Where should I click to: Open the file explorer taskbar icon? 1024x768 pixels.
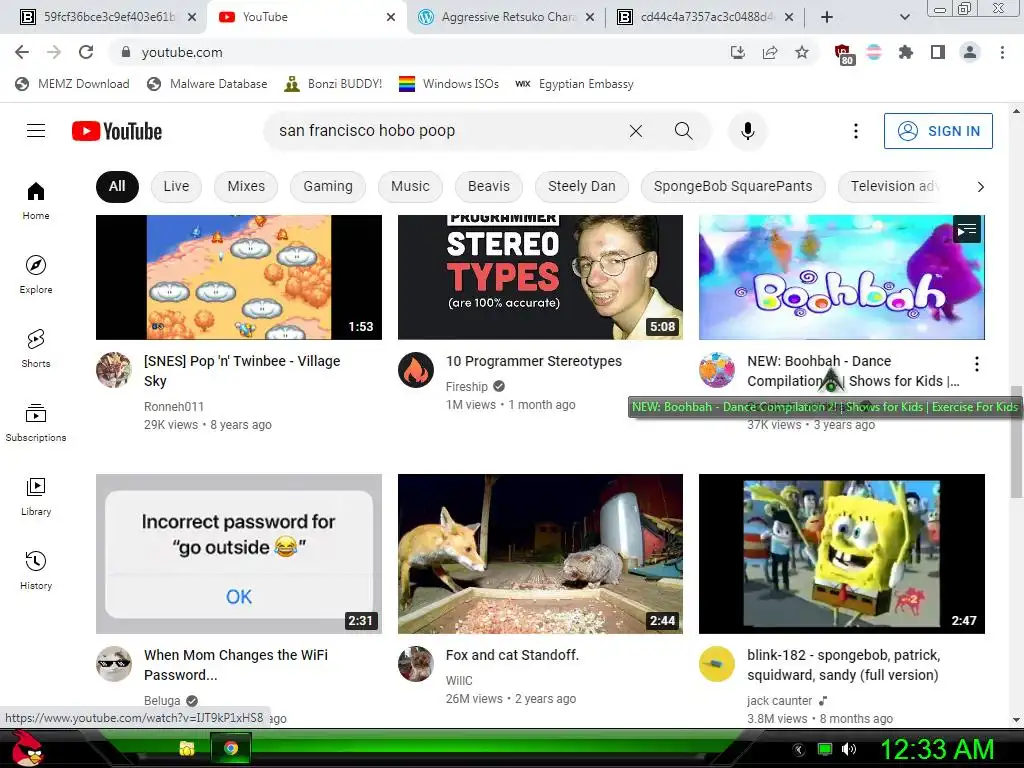coord(187,748)
